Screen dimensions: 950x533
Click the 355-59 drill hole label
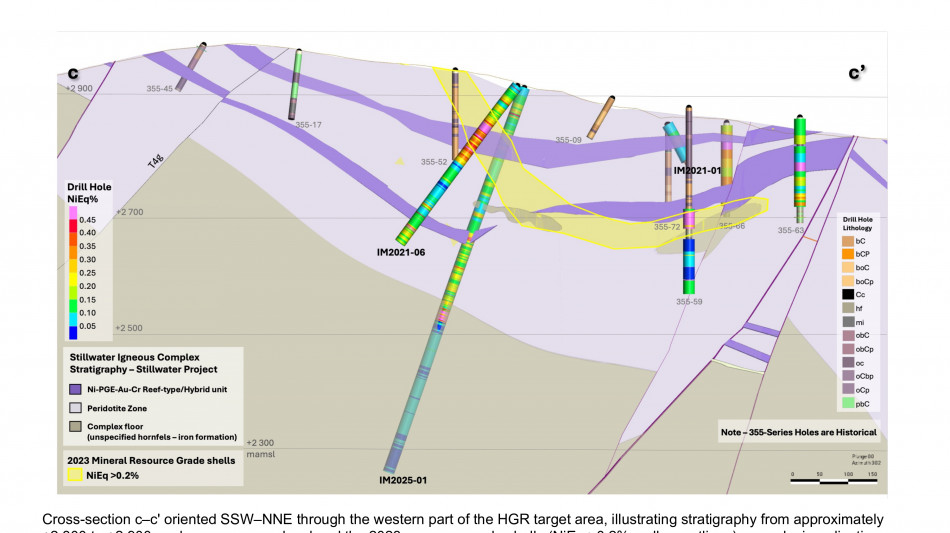coord(689,301)
